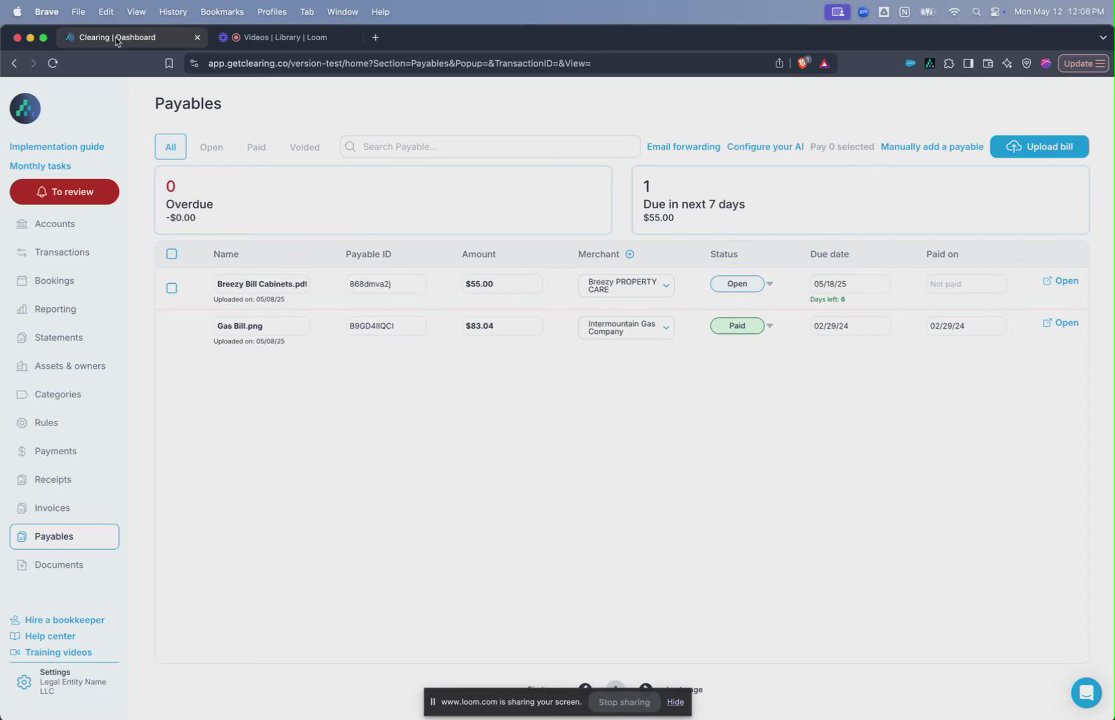This screenshot has width=1115, height=720.
Task: Open a new browser tab
Action: [375, 37]
